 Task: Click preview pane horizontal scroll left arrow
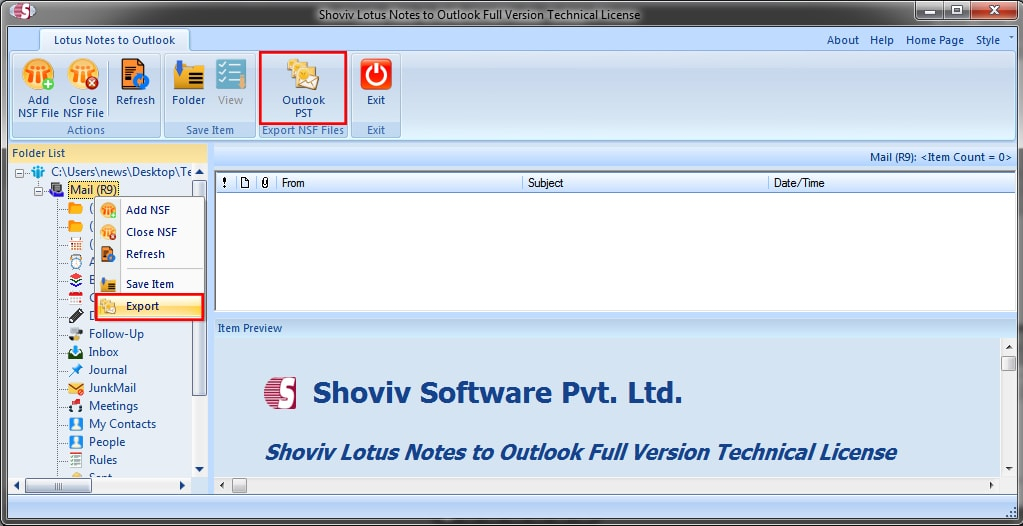[222, 485]
